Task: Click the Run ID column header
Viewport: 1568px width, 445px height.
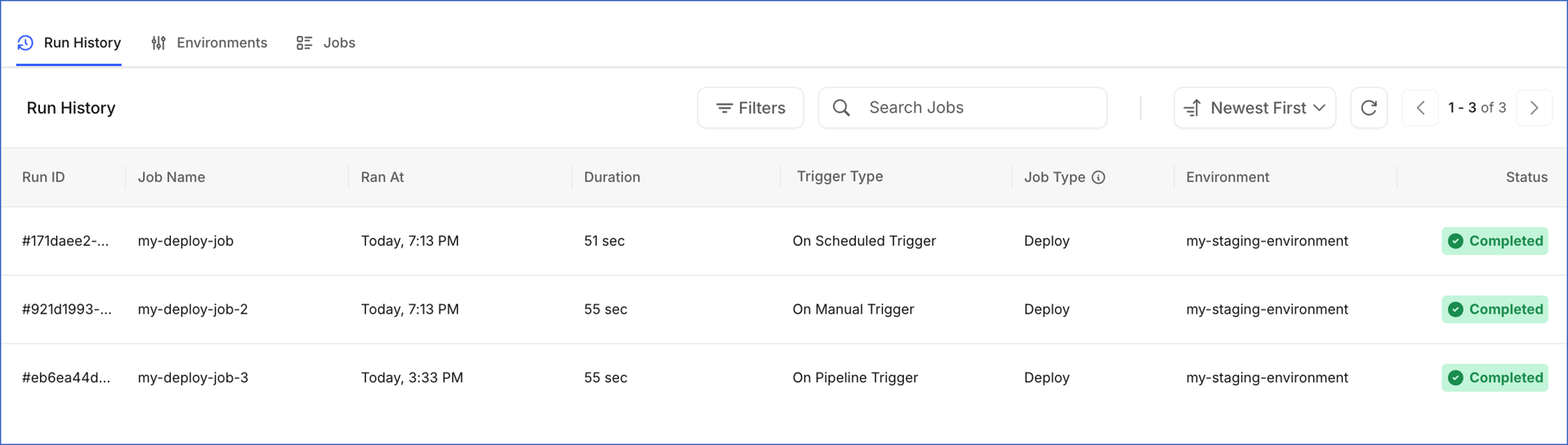Action: tap(43, 177)
